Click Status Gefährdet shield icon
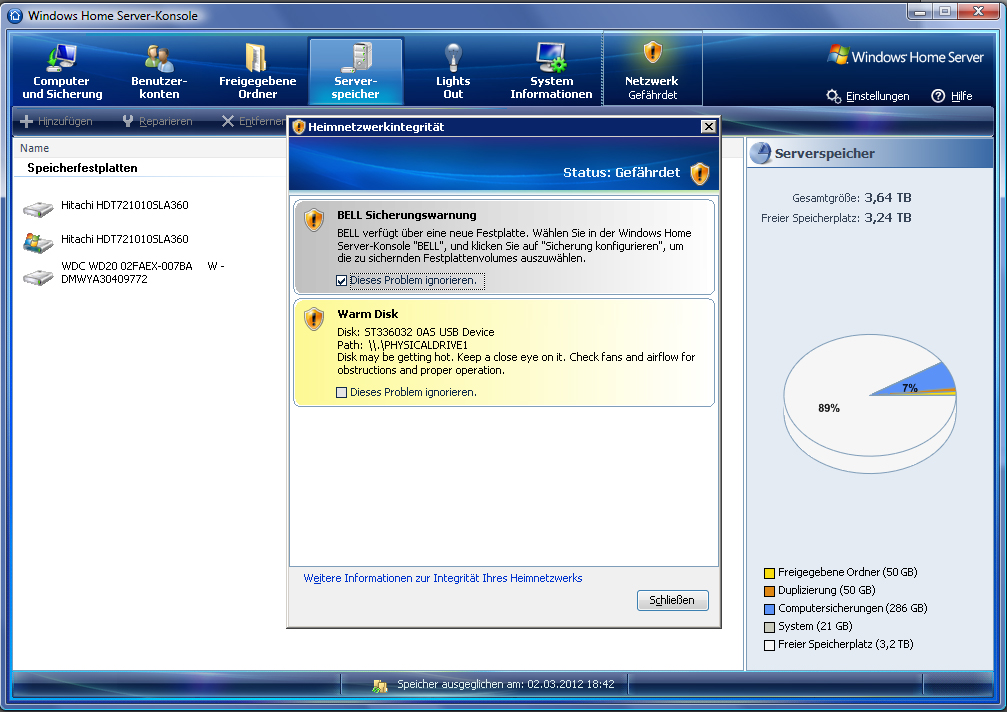Image resolution: width=1007 pixels, height=712 pixels. pos(699,173)
